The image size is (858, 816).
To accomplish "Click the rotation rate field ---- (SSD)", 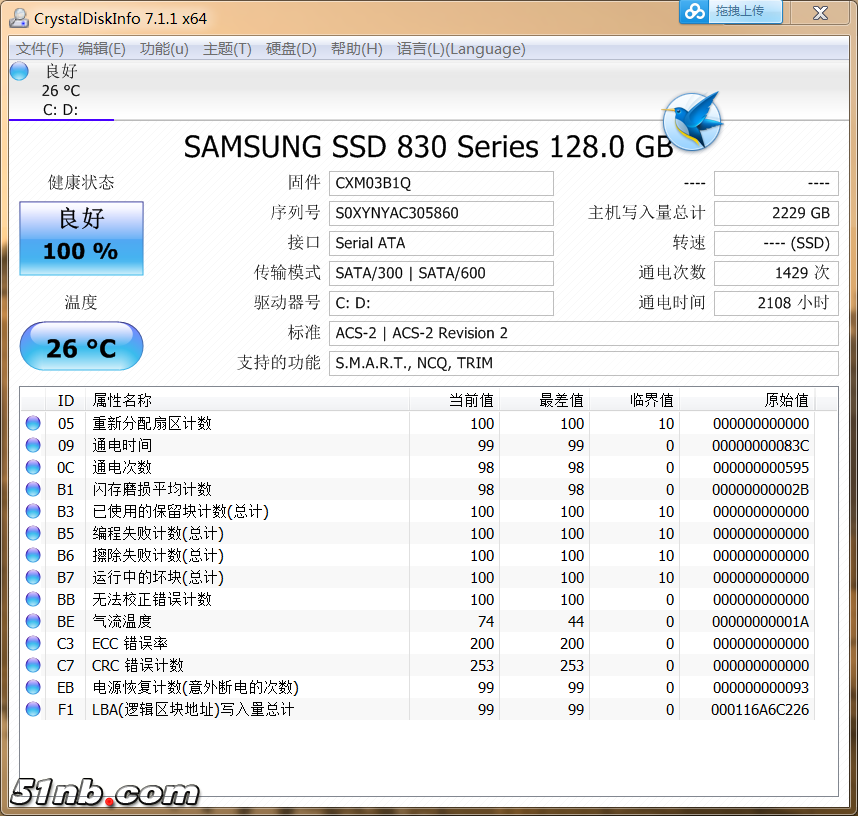I will [x=776, y=244].
